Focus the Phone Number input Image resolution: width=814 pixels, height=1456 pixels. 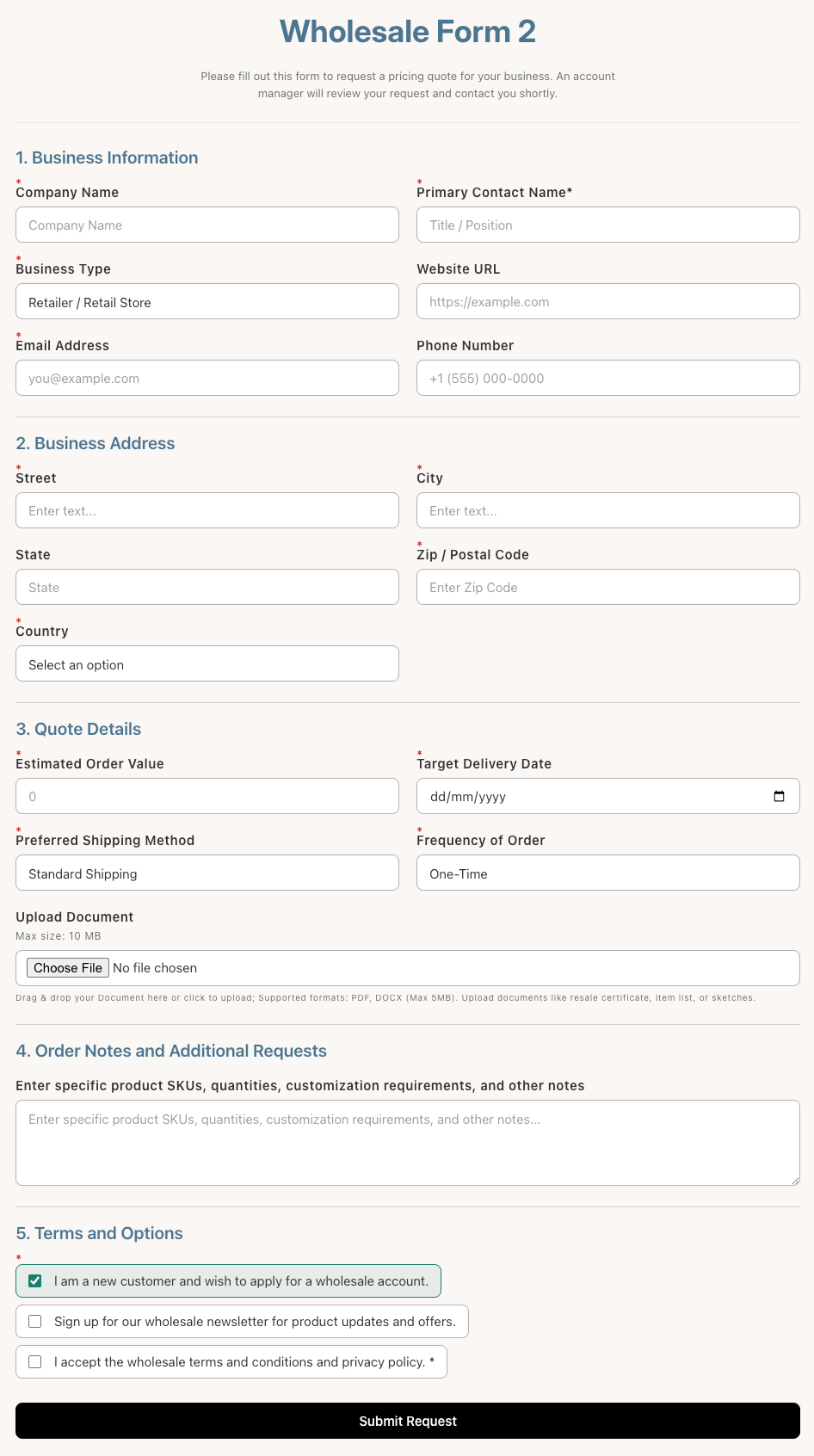click(608, 378)
